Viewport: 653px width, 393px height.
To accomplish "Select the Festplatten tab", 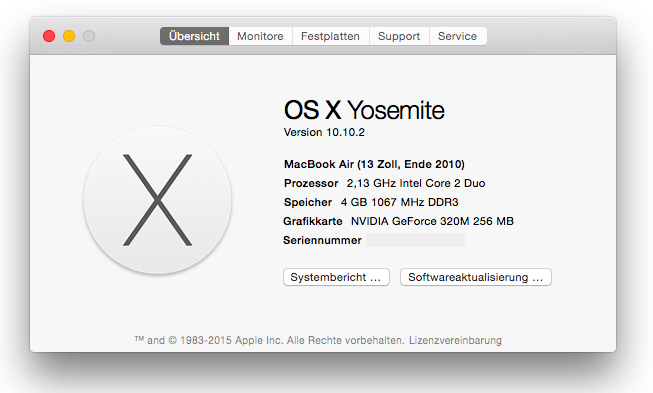I will [x=330, y=36].
